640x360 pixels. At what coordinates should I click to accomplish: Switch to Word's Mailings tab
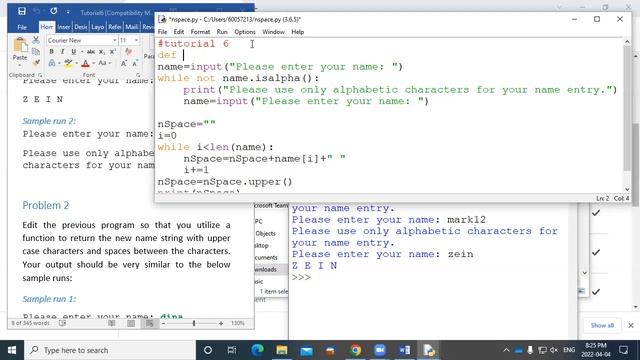pyautogui.click(x=131, y=27)
